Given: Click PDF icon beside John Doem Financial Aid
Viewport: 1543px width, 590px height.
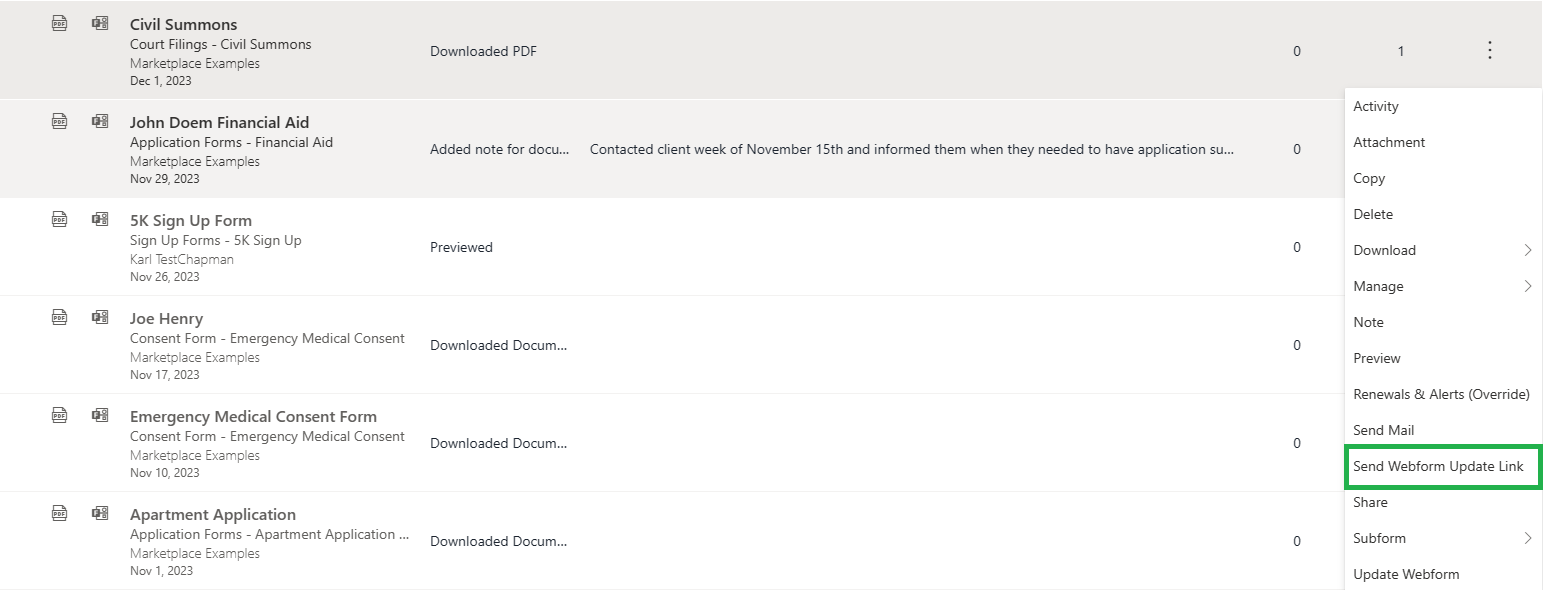Looking at the screenshot, I should pos(60,121).
